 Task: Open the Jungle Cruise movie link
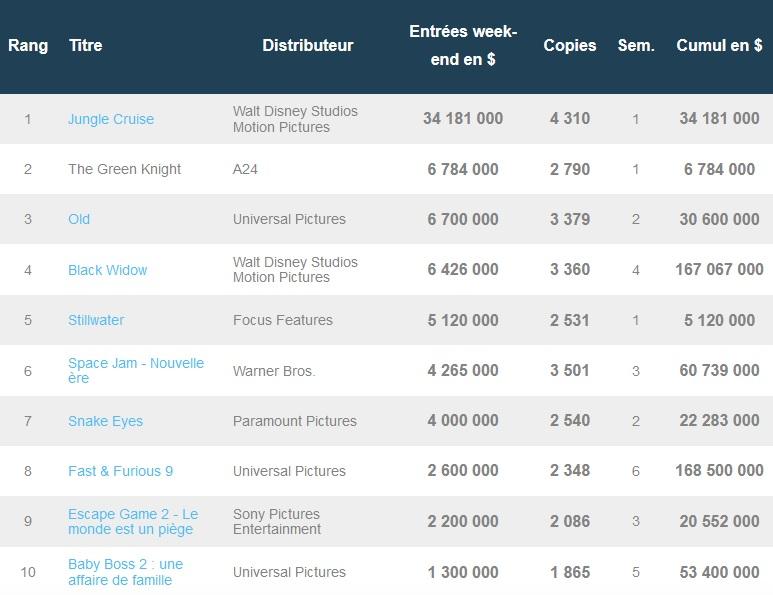(x=111, y=119)
